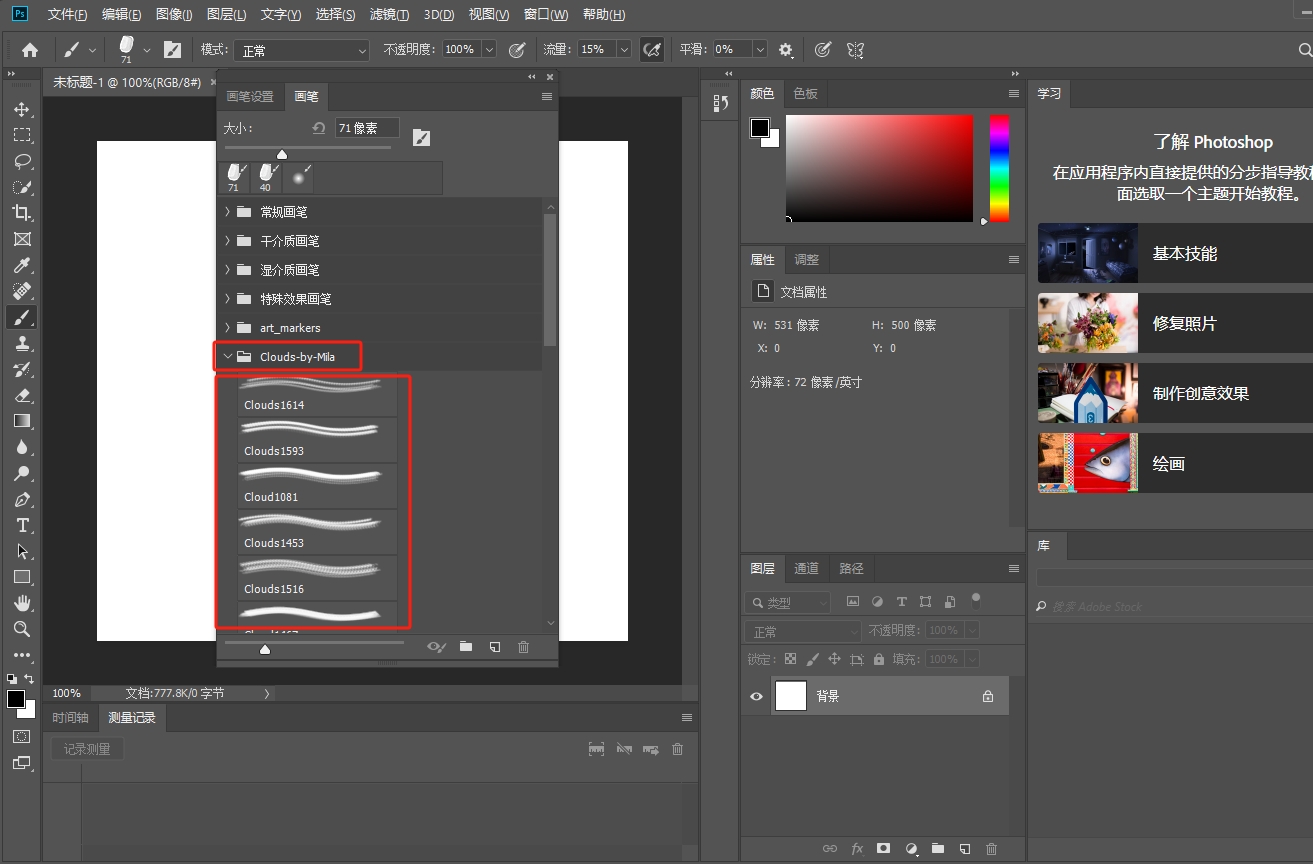Screen dimensions: 1313x864
Task: Add layer style fx icon
Action: [857, 848]
